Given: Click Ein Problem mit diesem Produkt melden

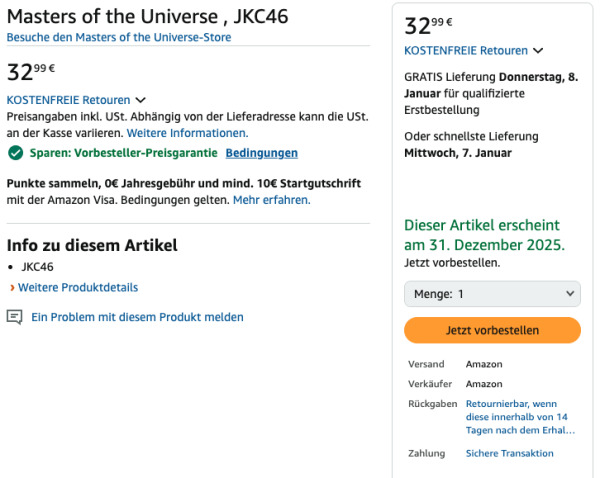Looking at the screenshot, I should tap(137, 317).
